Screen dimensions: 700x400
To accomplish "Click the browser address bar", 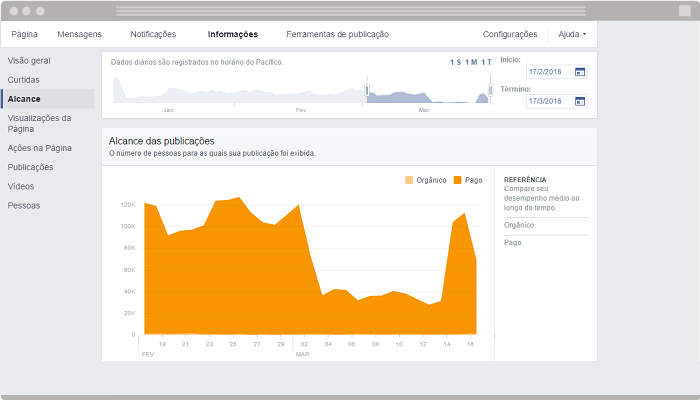I will (350, 11).
